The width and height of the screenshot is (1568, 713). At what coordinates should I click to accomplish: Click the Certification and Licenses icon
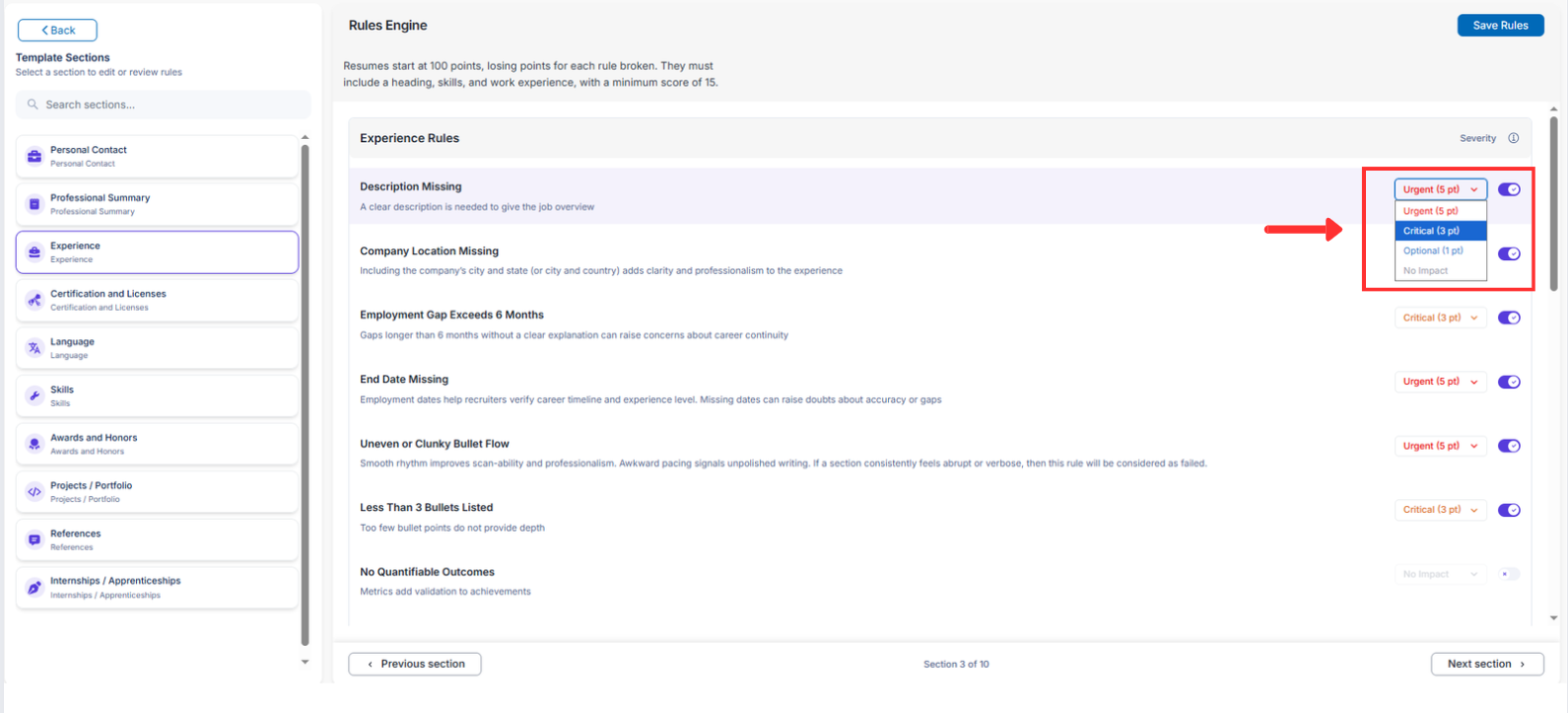point(34,300)
